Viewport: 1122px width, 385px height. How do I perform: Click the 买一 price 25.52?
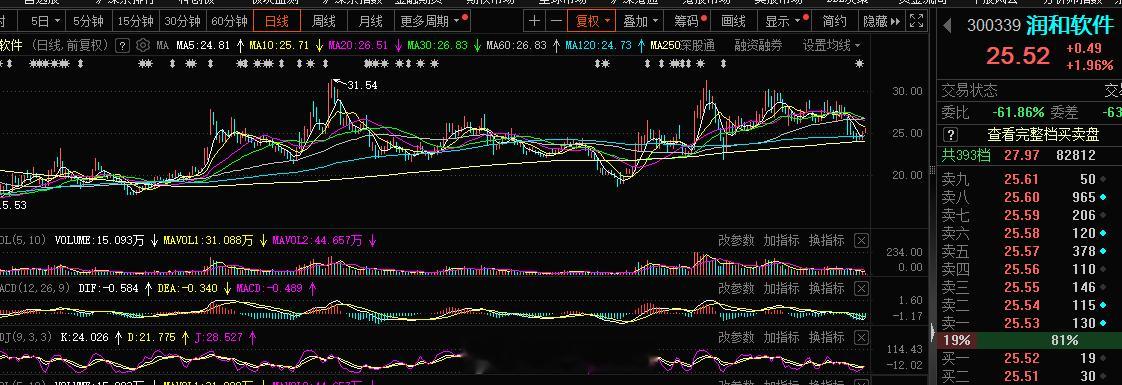1021,358
